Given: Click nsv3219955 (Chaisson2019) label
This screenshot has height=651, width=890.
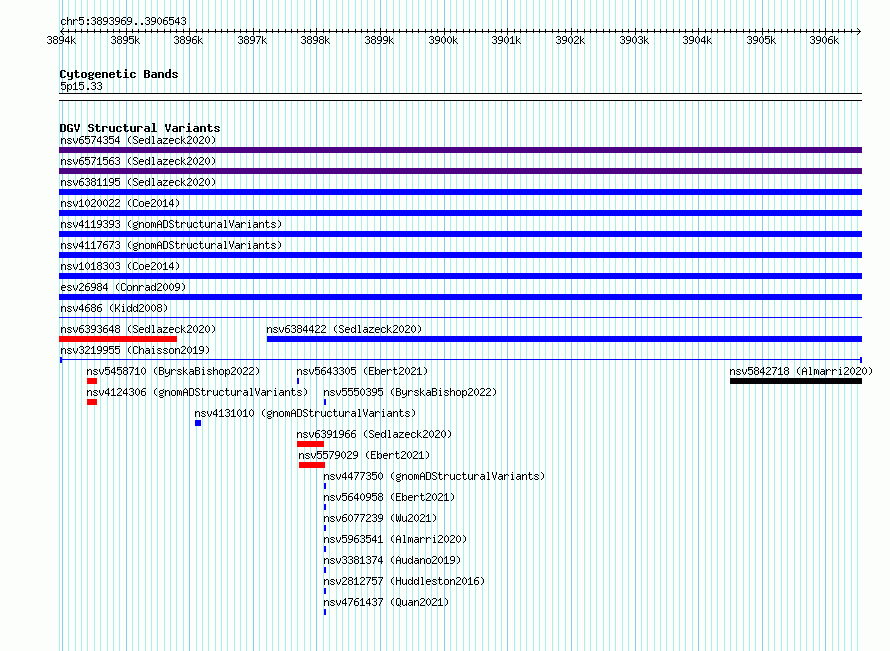Looking at the screenshot, I should 135,350.
